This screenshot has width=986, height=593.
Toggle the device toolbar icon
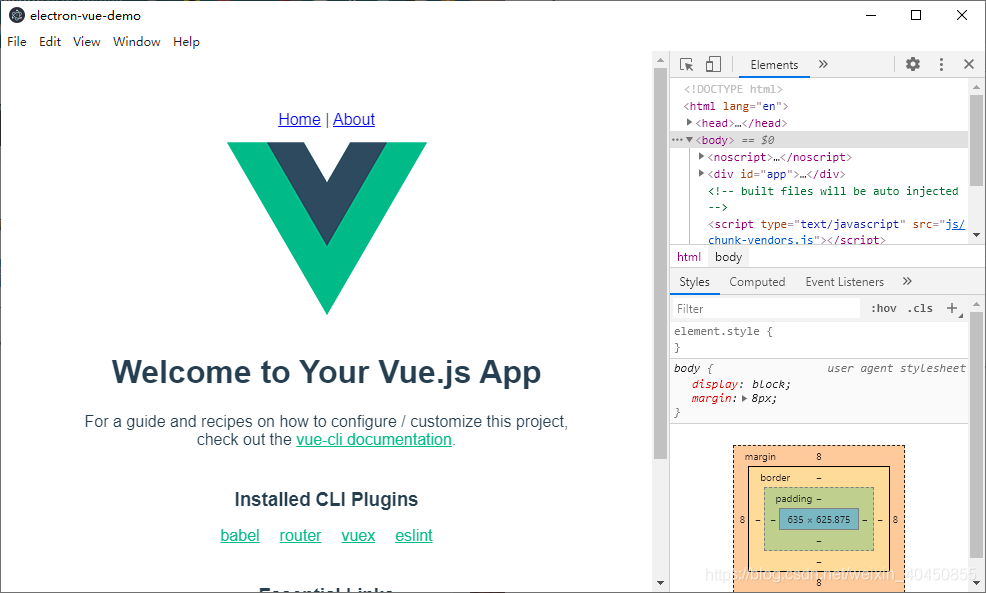click(713, 64)
